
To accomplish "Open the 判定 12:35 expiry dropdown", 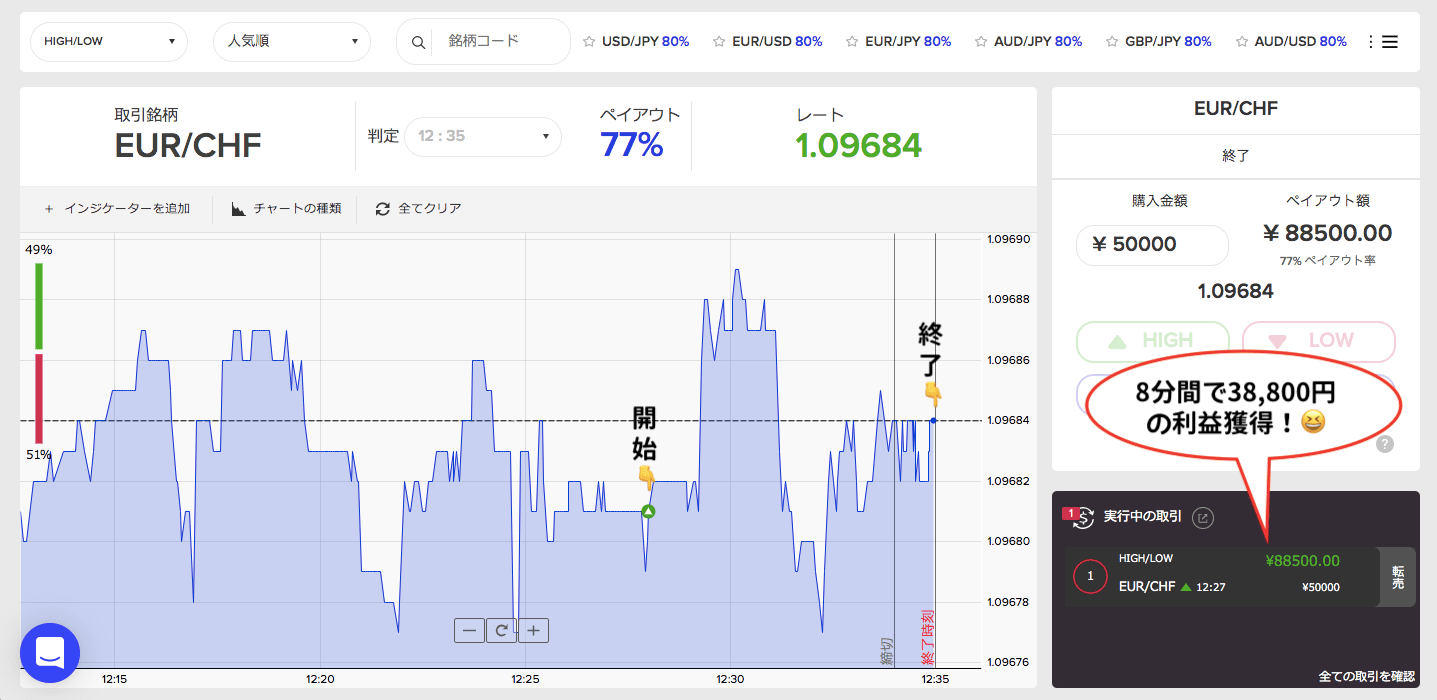I will [x=483, y=136].
